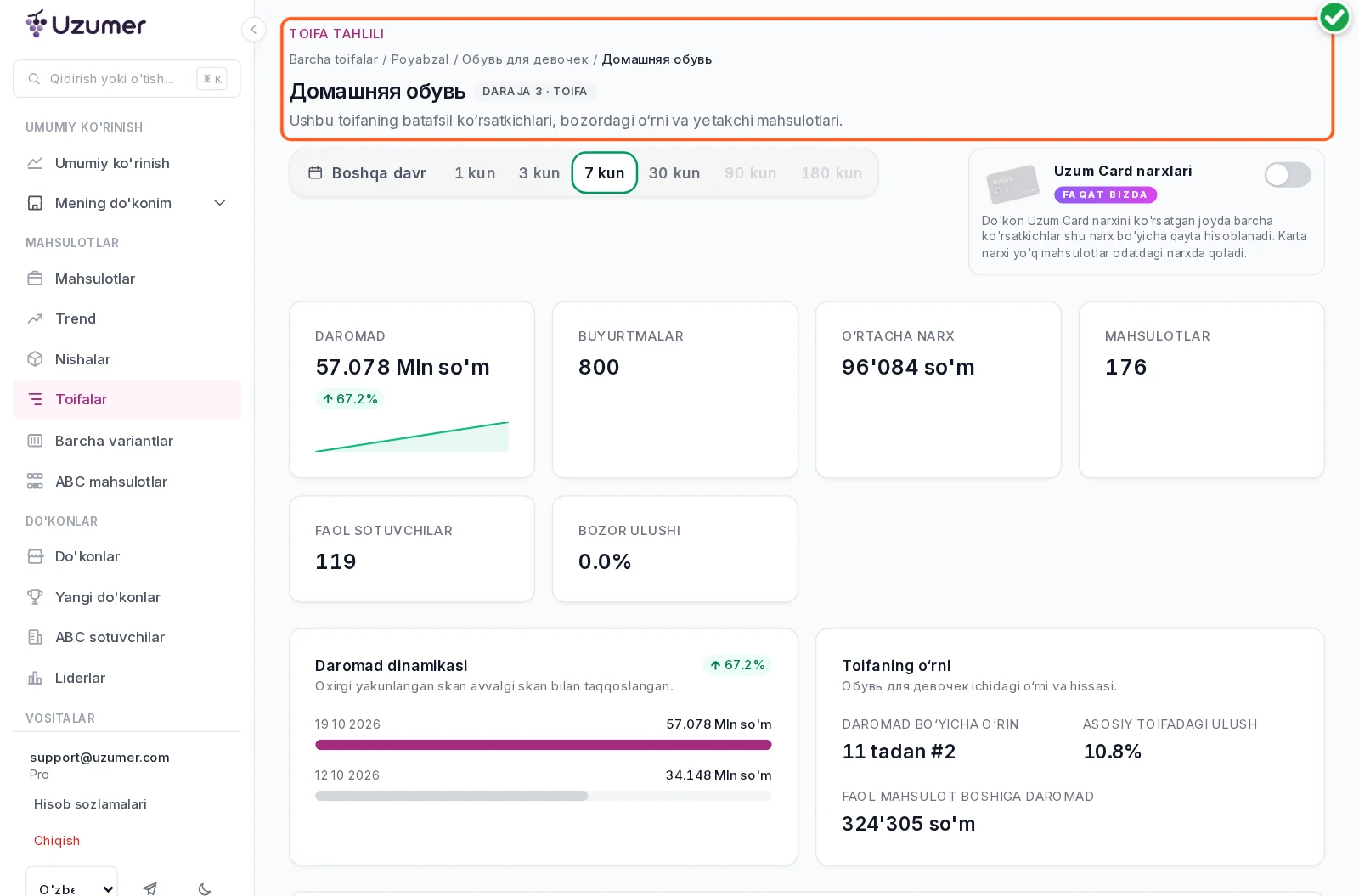Focus the Qidirish search field
Screen dimensions: 1359x896
127,79
